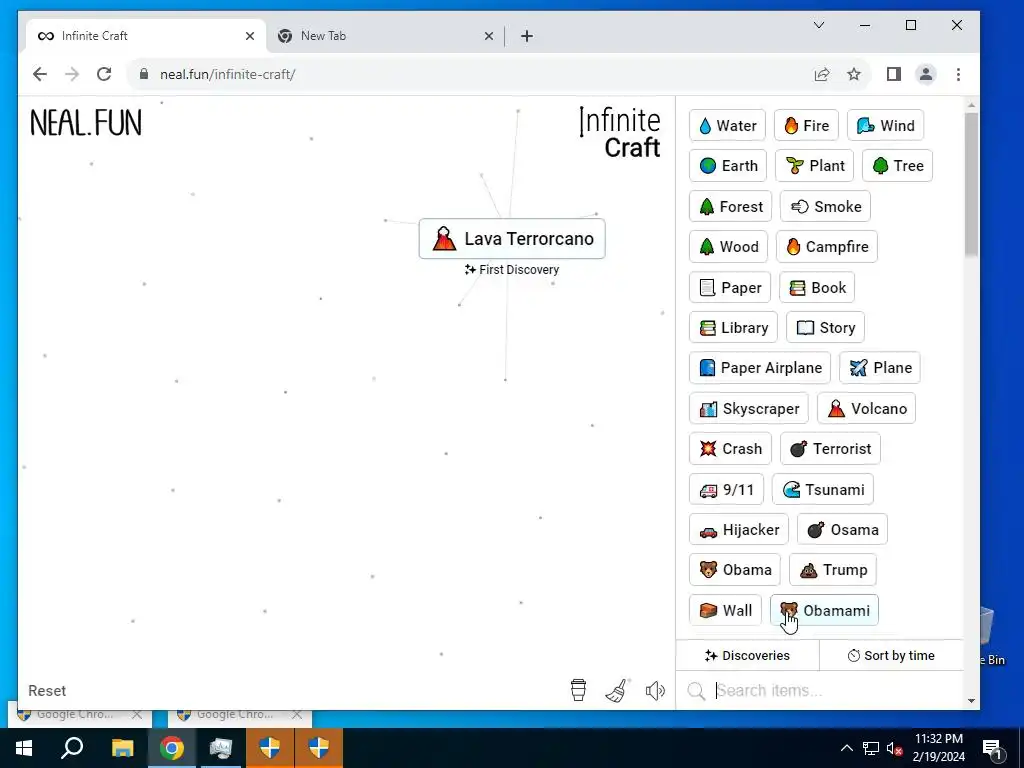The height and width of the screenshot is (768, 1024).
Task: Select the Plane element
Action: pyautogui.click(x=880, y=368)
